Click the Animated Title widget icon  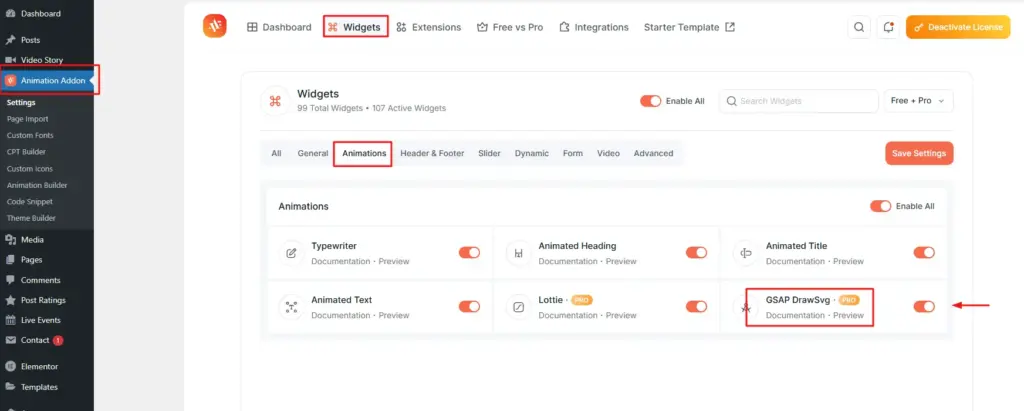coord(746,253)
